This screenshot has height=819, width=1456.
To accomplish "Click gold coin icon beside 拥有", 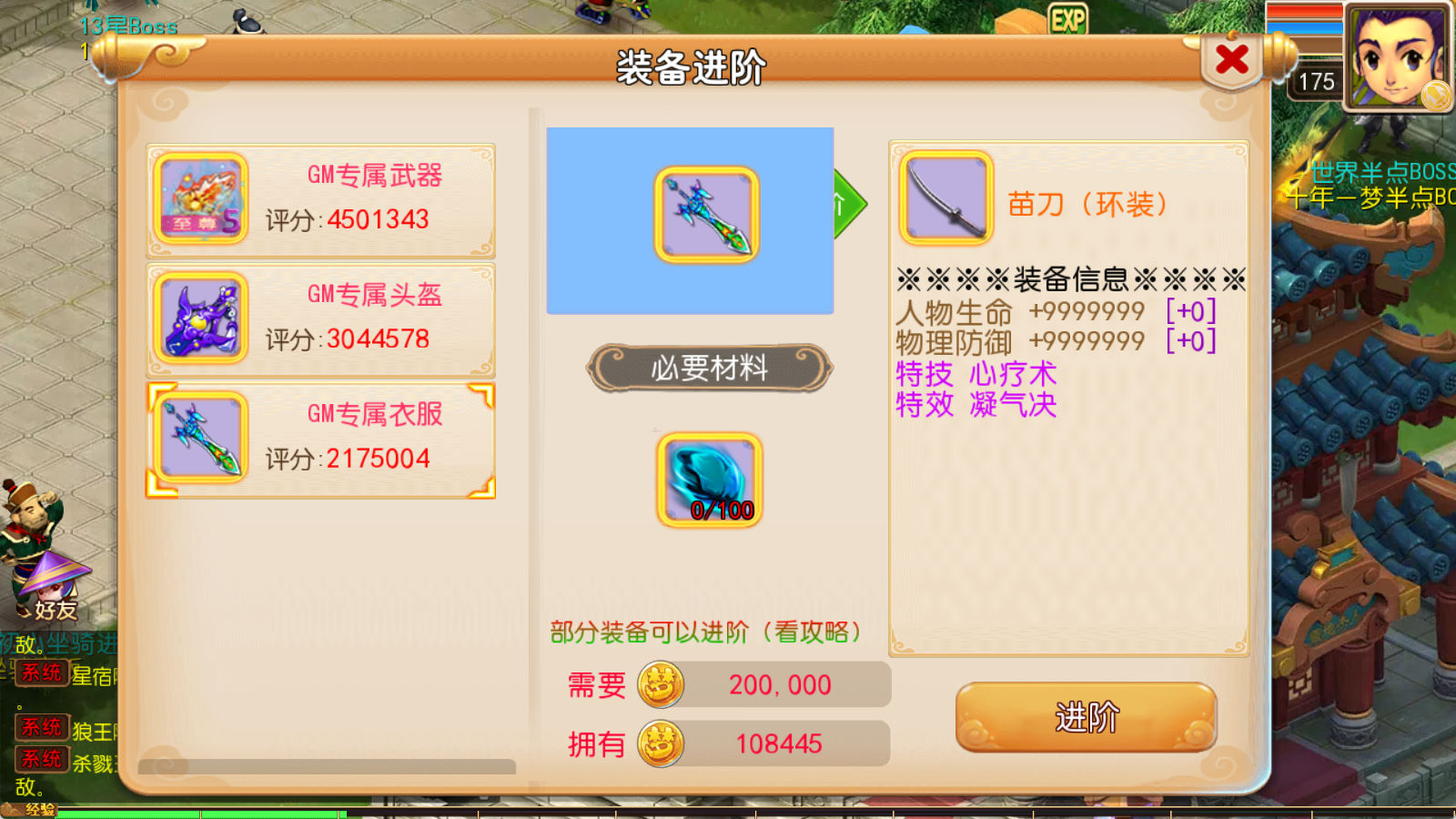I will 661,743.
